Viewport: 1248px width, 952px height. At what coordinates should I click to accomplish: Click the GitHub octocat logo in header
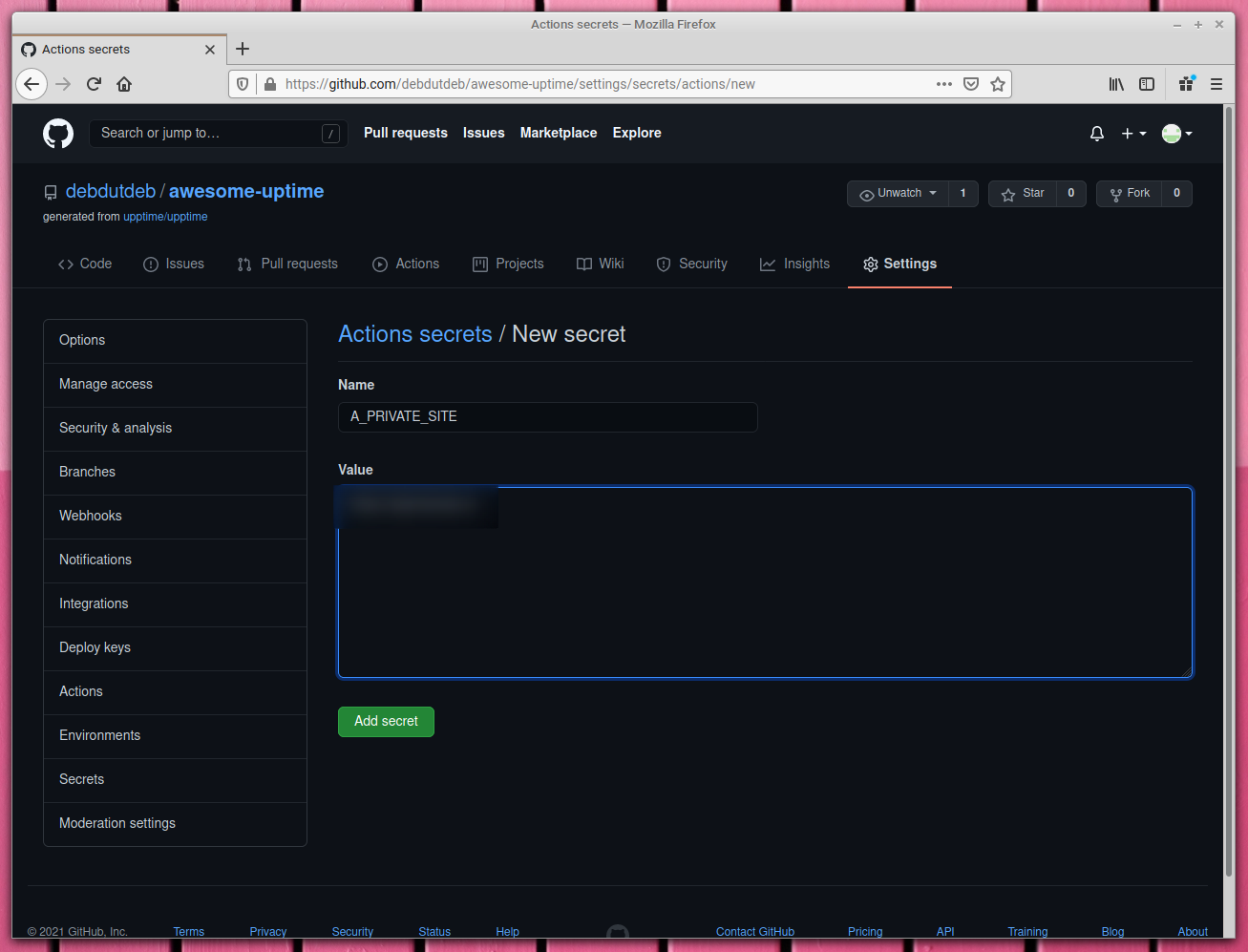[x=58, y=134]
